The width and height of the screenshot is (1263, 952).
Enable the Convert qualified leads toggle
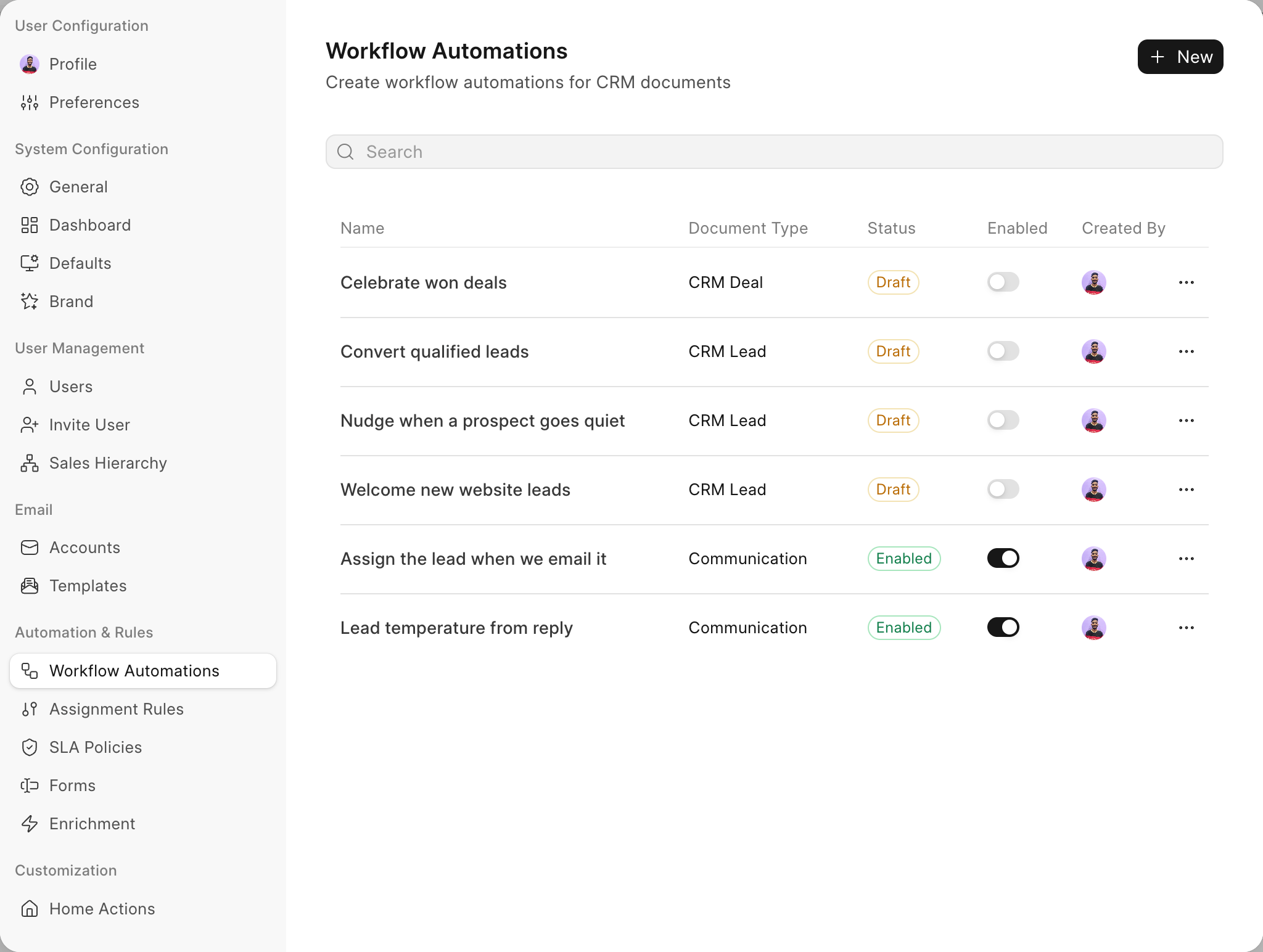(1003, 351)
